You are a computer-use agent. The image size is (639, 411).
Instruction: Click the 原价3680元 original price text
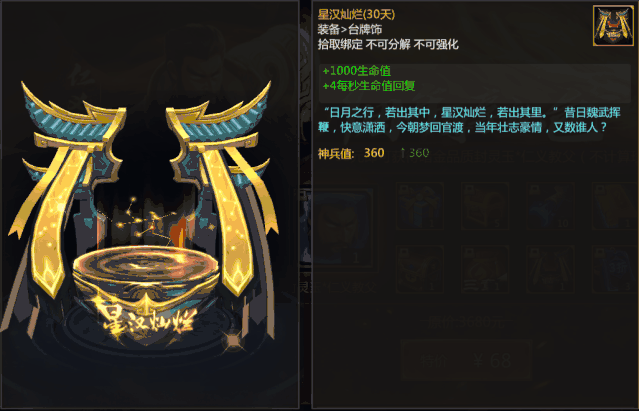(466, 323)
